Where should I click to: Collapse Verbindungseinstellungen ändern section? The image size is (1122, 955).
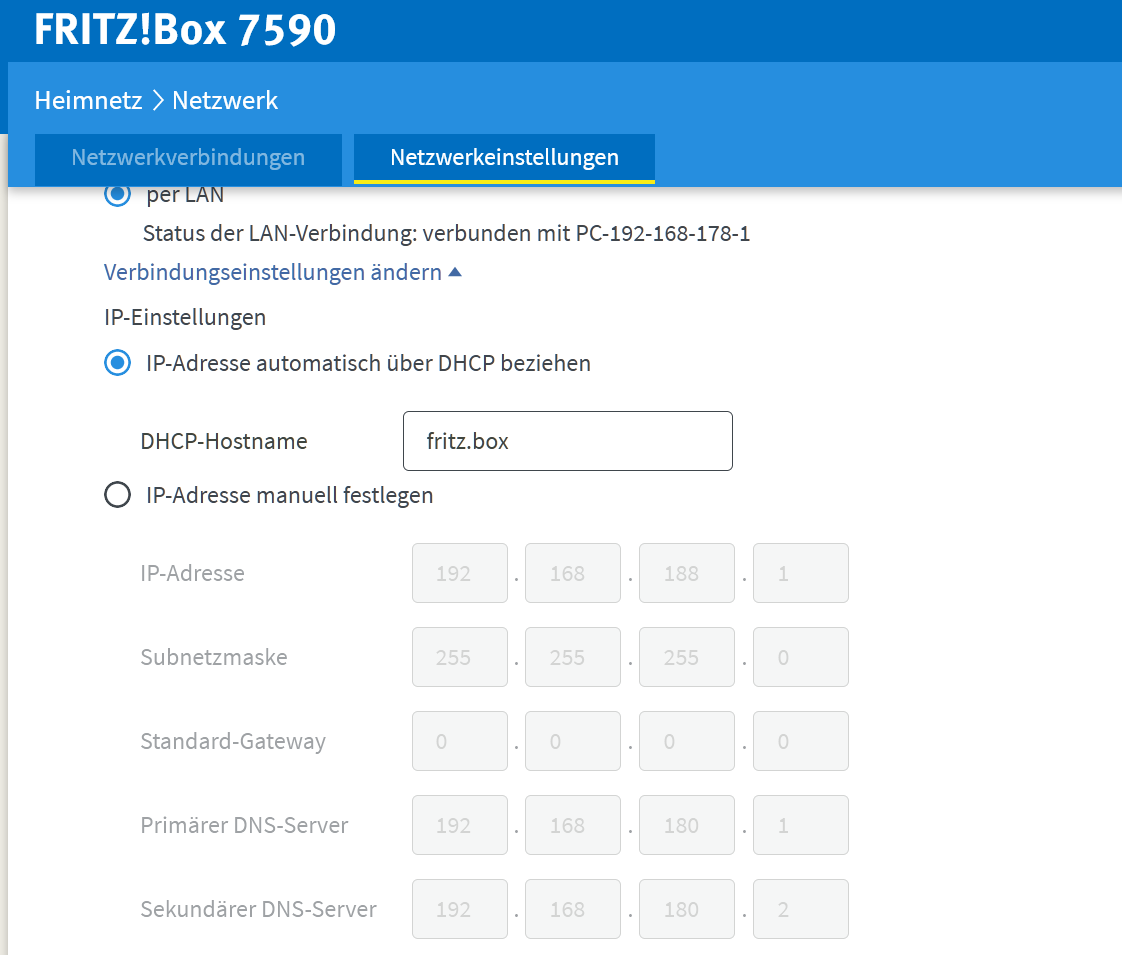[x=283, y=273]
